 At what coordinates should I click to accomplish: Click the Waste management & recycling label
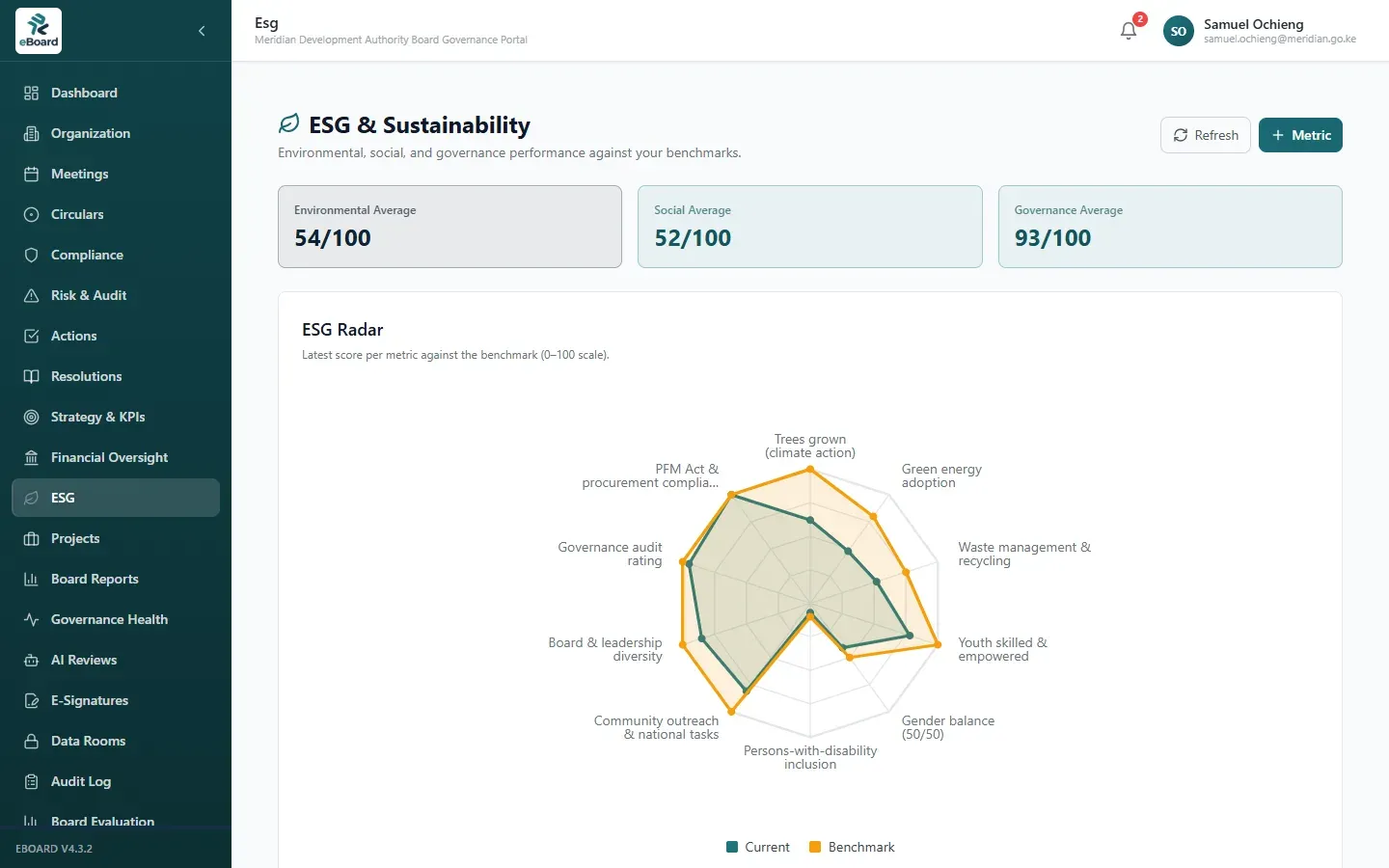(x=1024, y=554)
